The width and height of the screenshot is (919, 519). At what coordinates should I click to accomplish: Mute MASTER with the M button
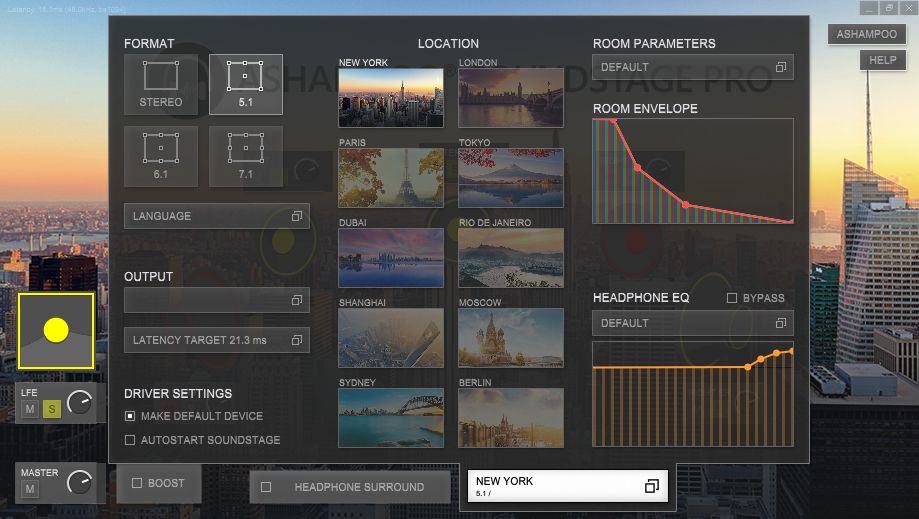pos(30,489)
